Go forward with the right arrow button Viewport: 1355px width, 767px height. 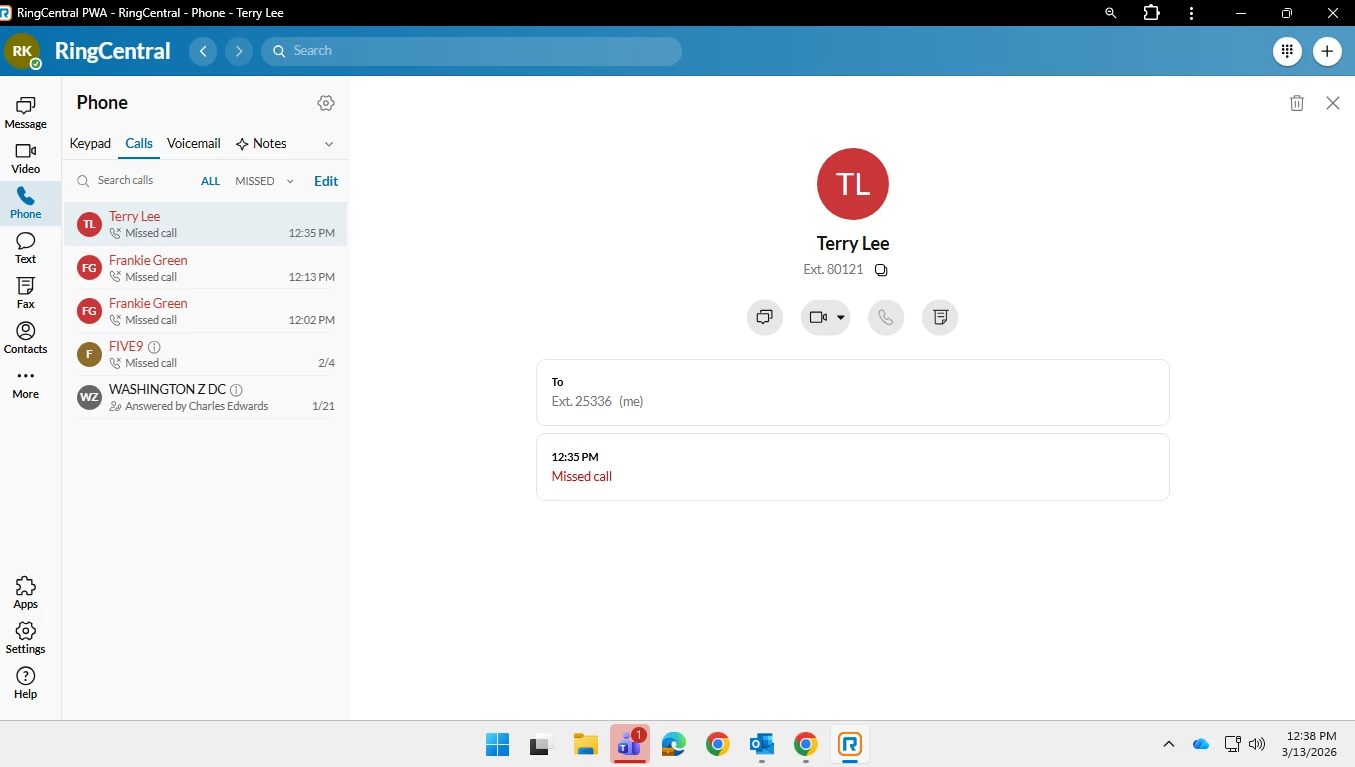tap(239, 51)
